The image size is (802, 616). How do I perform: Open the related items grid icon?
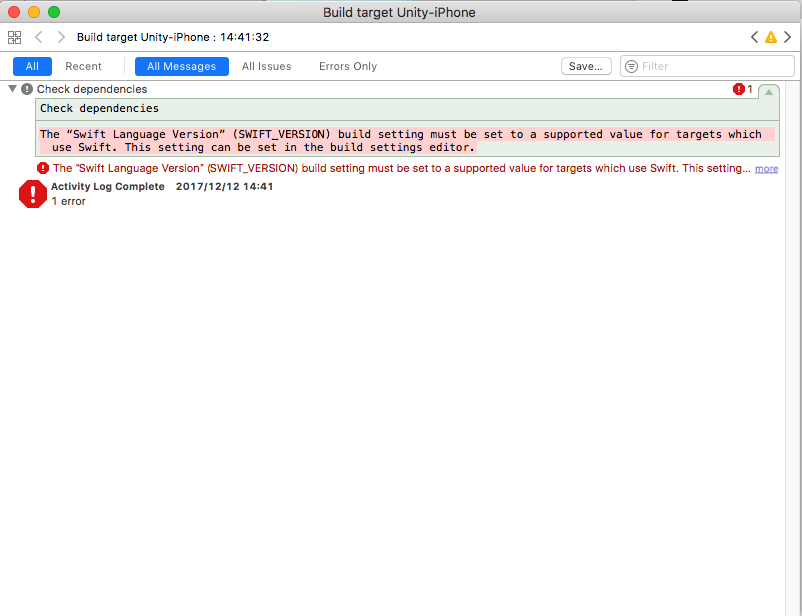click(x=14, y=37)
